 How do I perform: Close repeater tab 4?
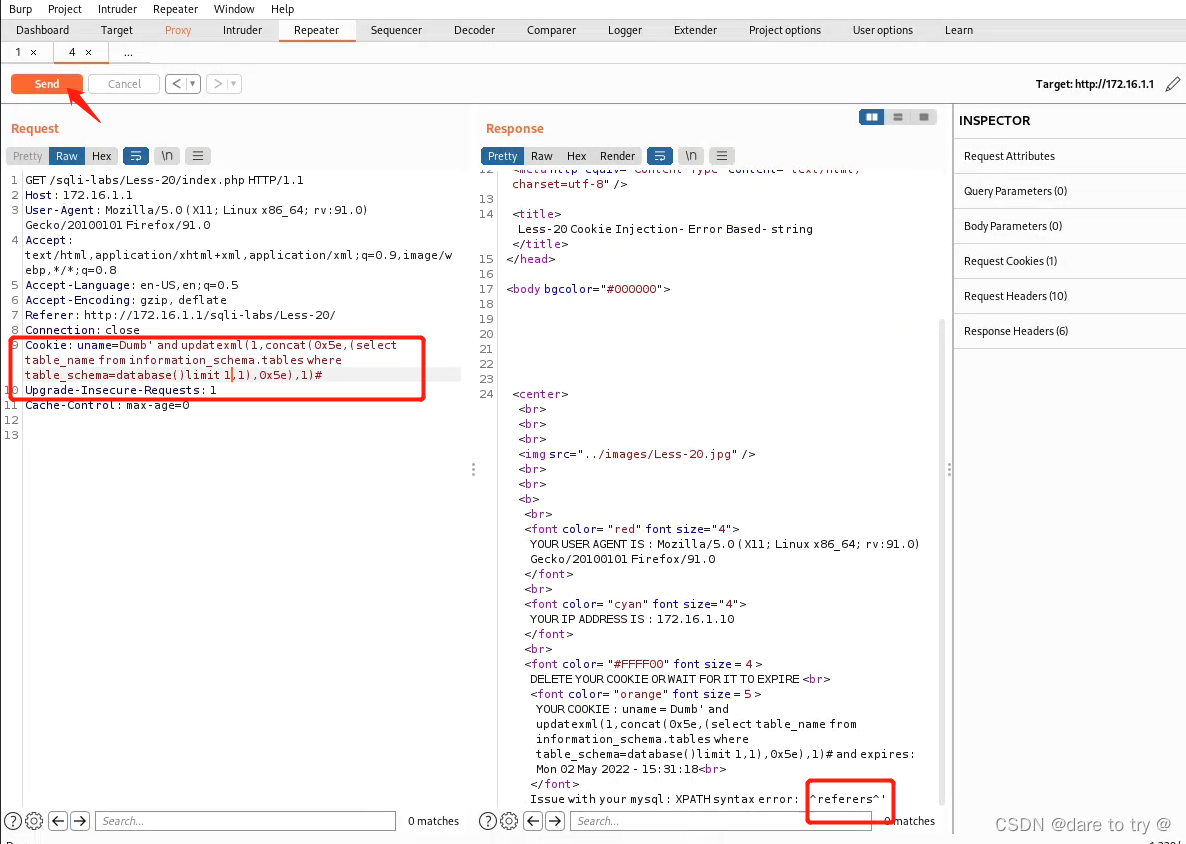pos(88,52)
